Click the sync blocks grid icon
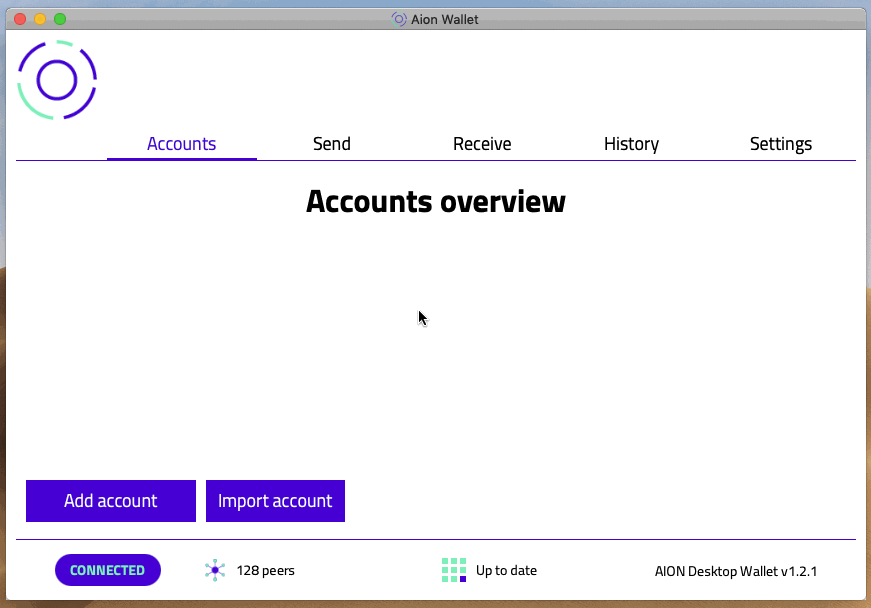 454,570
